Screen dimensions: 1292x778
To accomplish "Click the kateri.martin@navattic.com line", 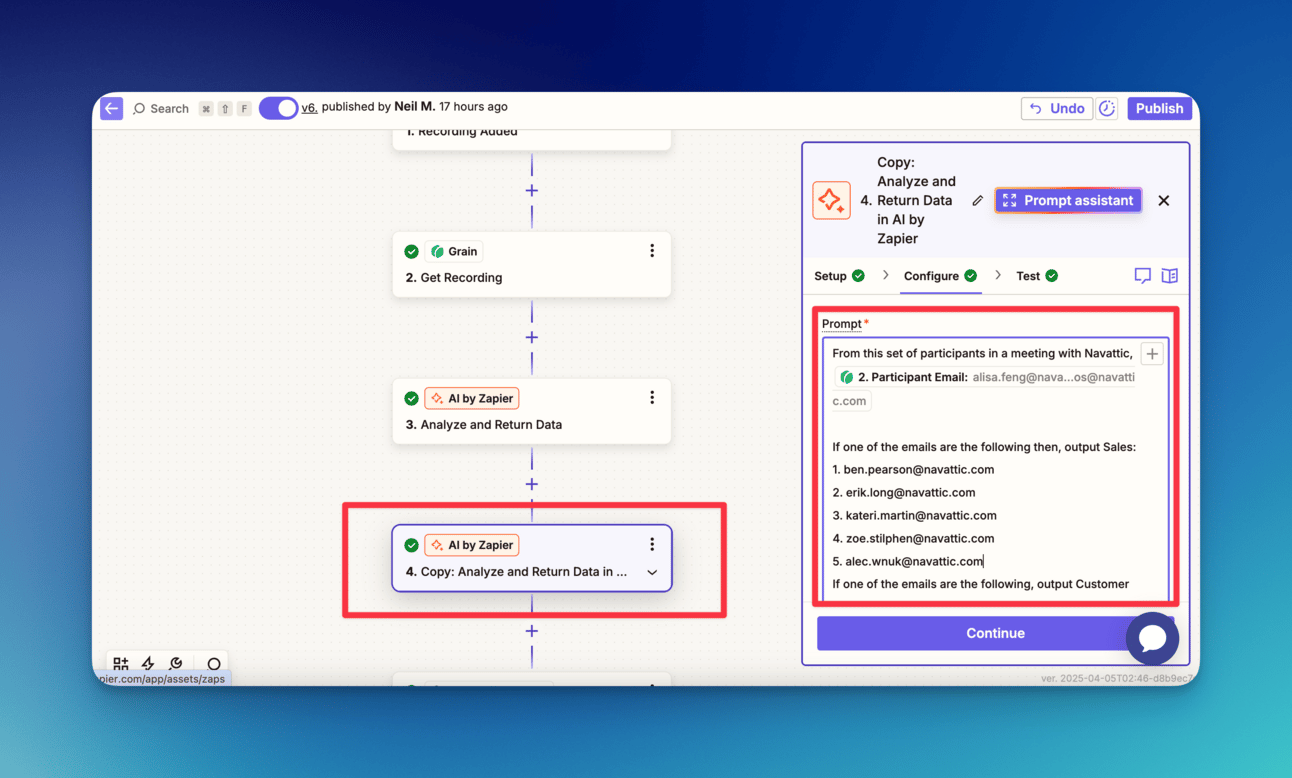I will (x=914, y=515).
